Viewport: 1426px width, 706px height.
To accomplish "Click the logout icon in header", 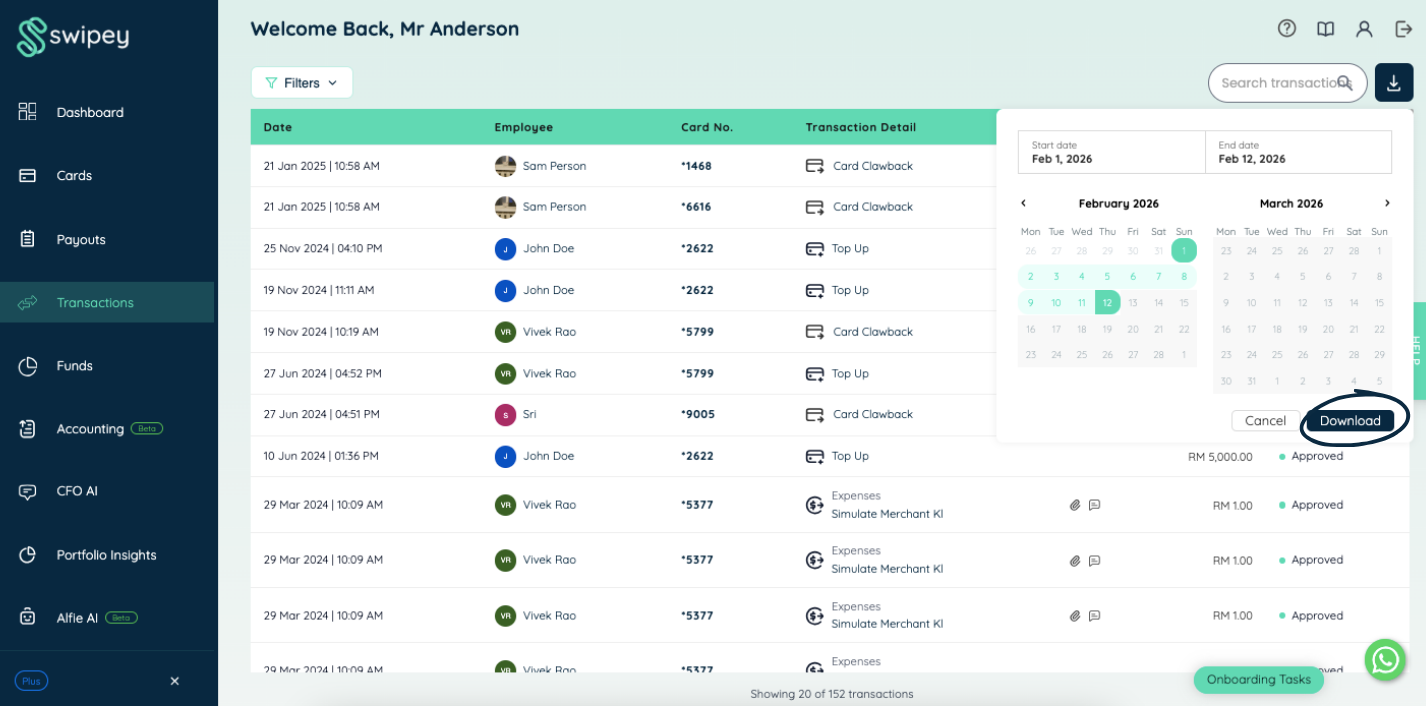I will click(1403, 29).
